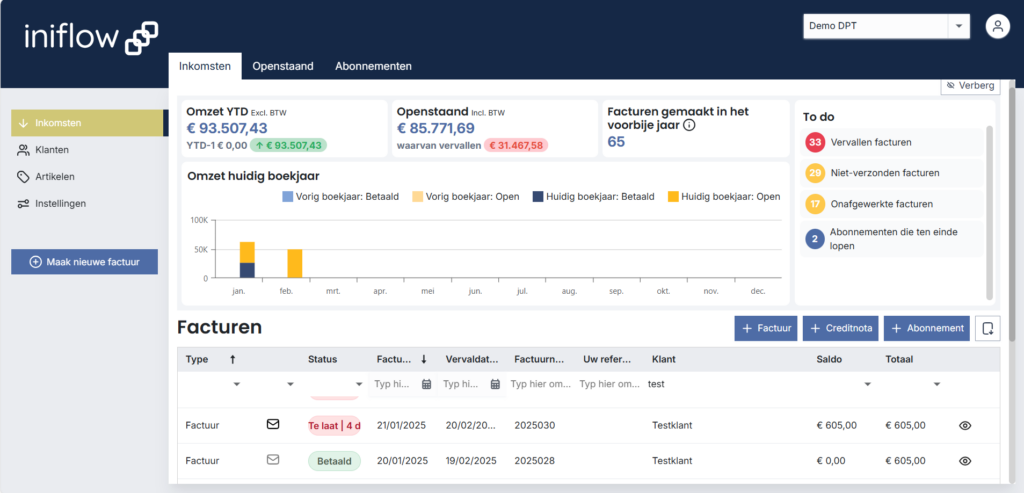
Task: Switch to the Abonnementen tab
Action: coord(373,66)
